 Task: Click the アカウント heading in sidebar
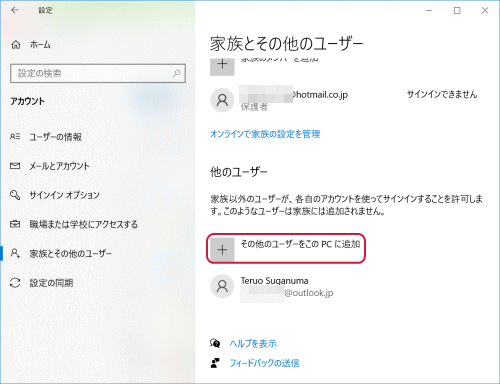[x=27, y=101]
